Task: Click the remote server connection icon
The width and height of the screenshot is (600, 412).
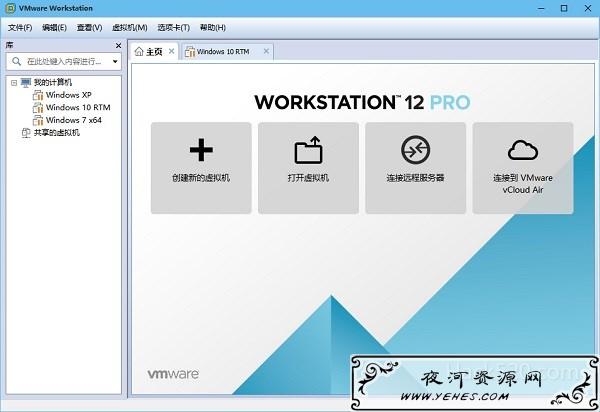Action: tap(416, 150)
